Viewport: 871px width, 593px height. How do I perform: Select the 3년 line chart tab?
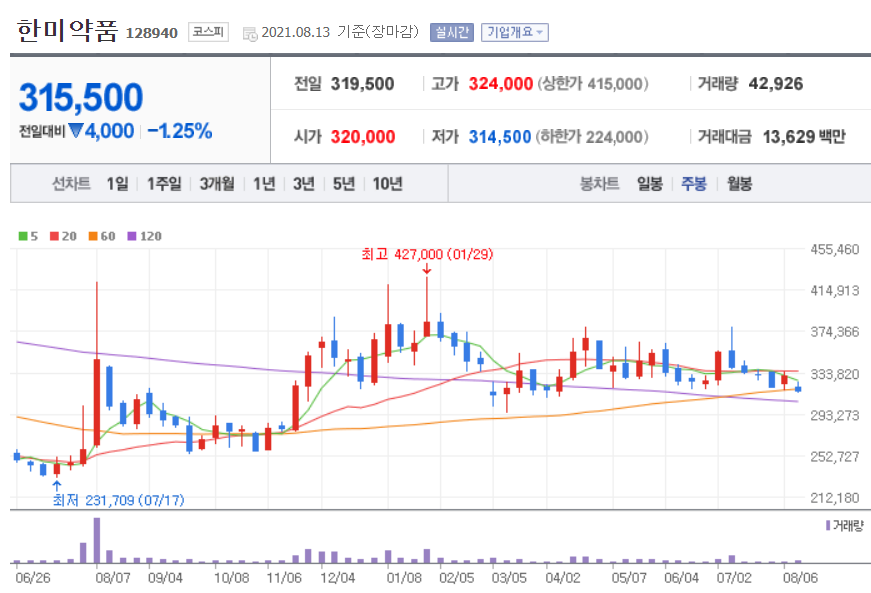point(304,184)
